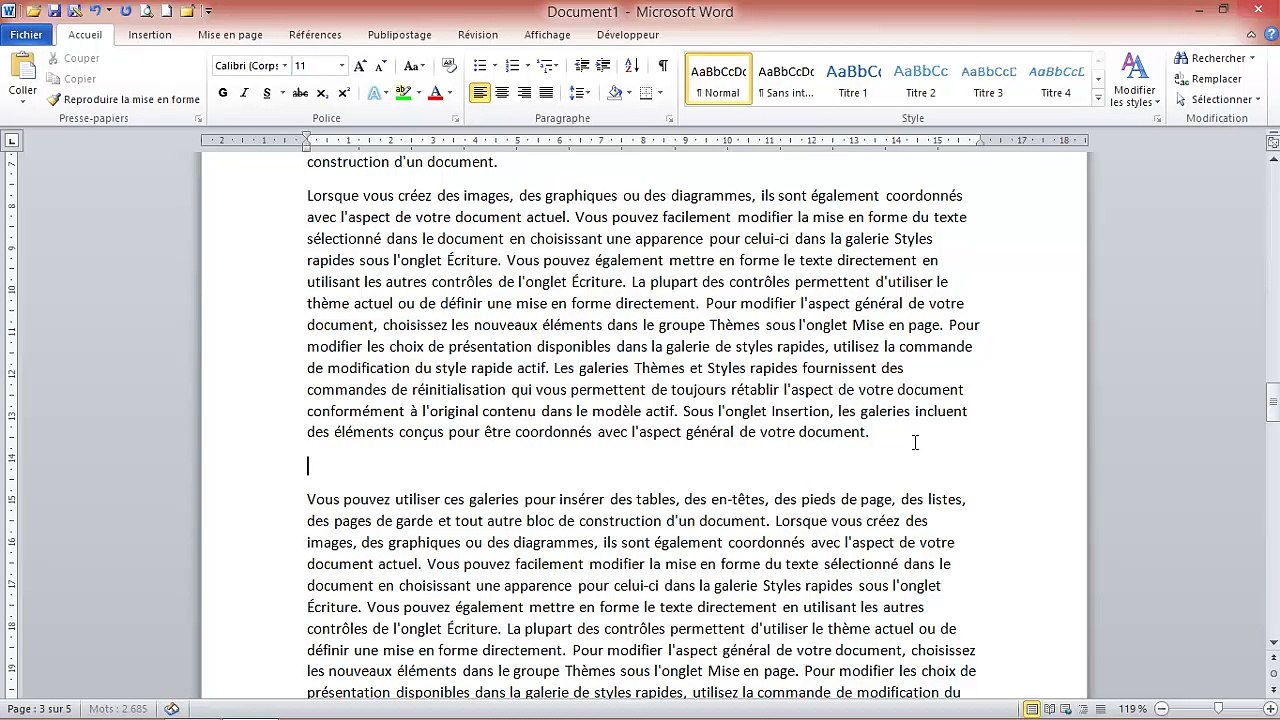The height and width of the screenshot is (720, 1280).
Task: Click the page count 'Page : 3 sur 5'
Action: 40,709
